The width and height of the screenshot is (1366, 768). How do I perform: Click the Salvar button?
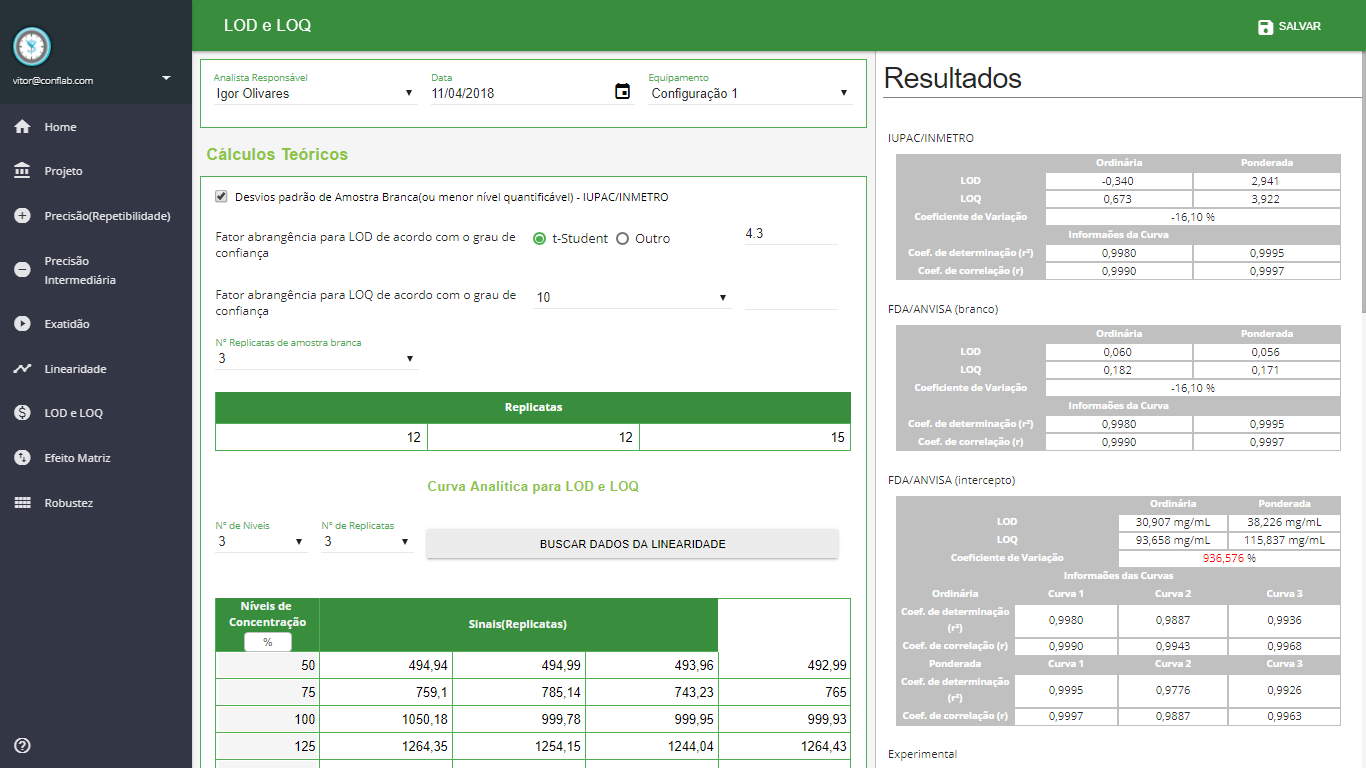[x=1289, y=27]
